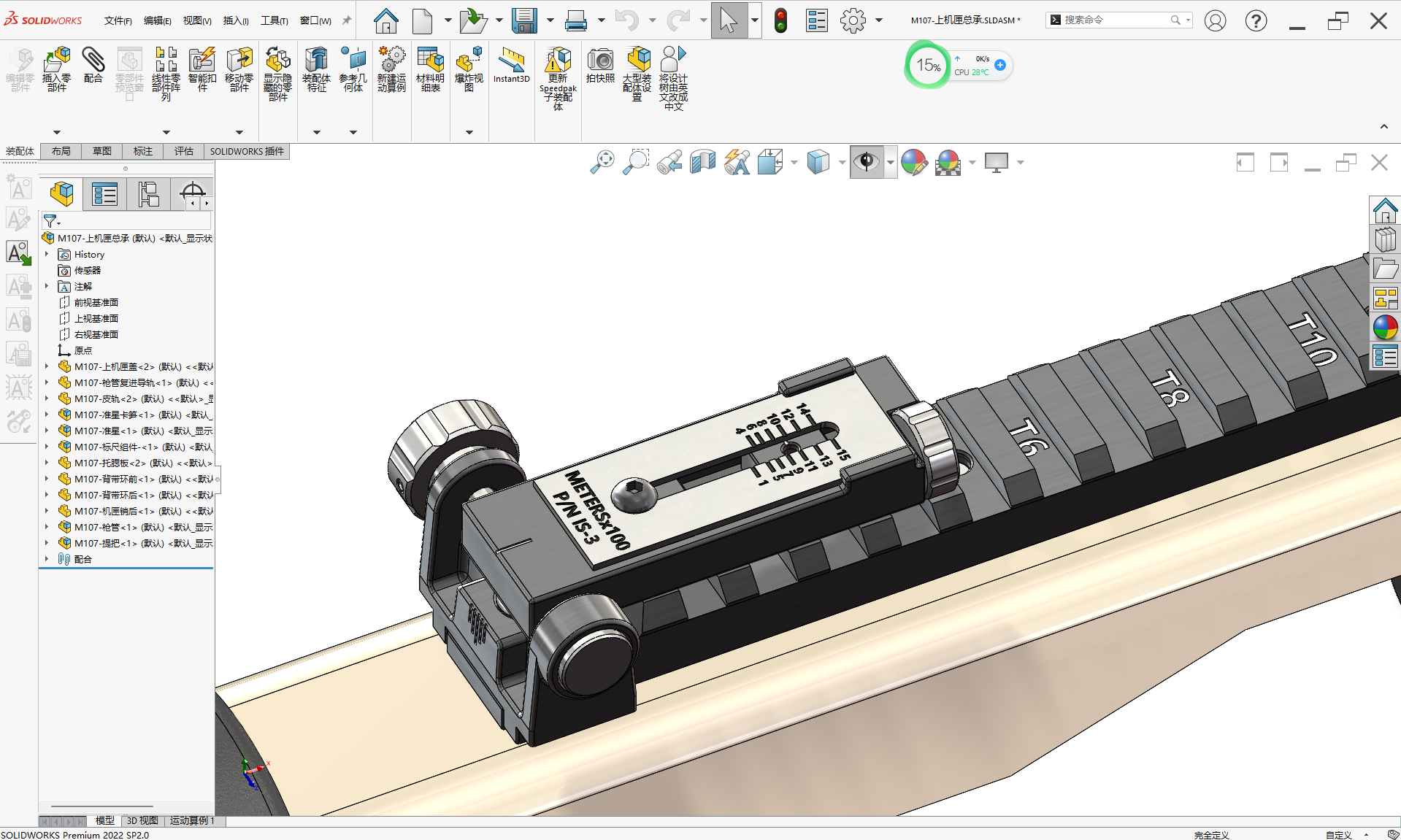Open the ConfigurationManager tab icon

click(149, 194)
